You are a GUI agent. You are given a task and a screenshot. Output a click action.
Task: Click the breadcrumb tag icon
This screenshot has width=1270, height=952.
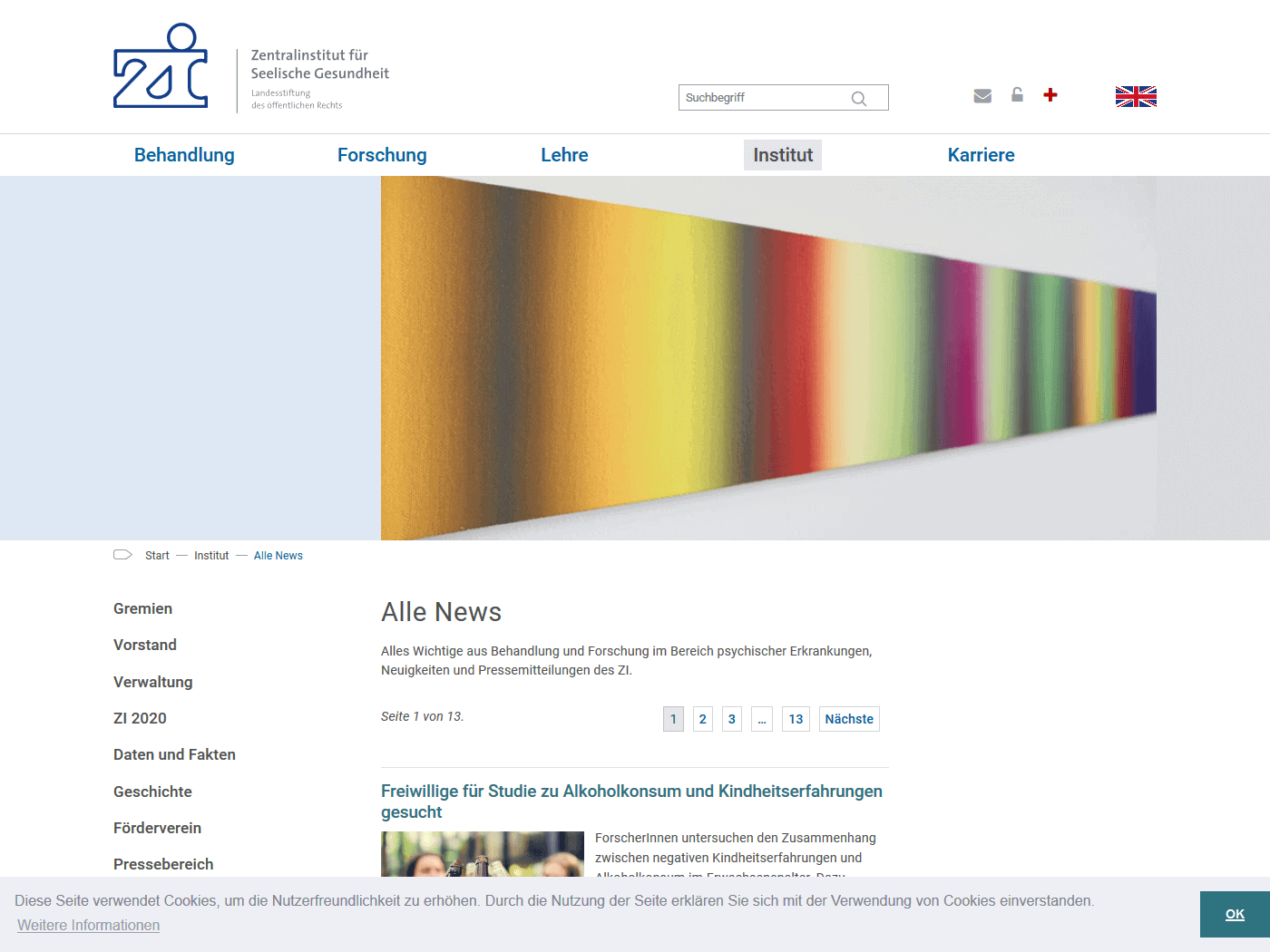(x=122, y=555)
